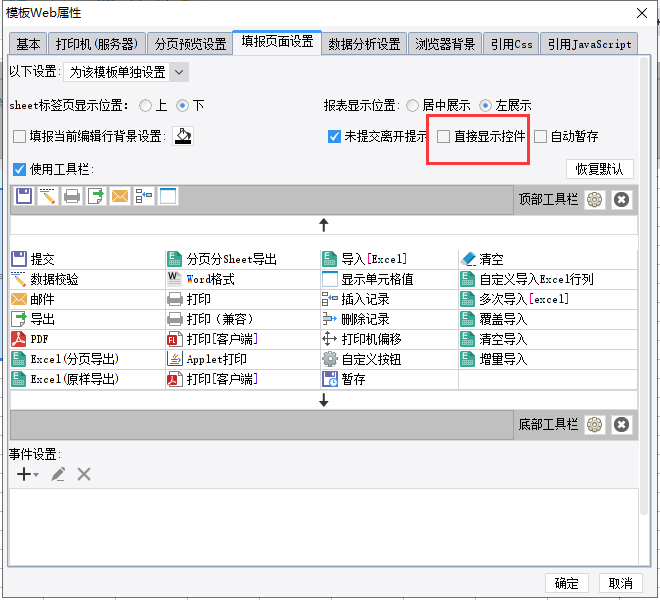Select 增量导入 item
This screenshot has width=660, height=600.
548,359
